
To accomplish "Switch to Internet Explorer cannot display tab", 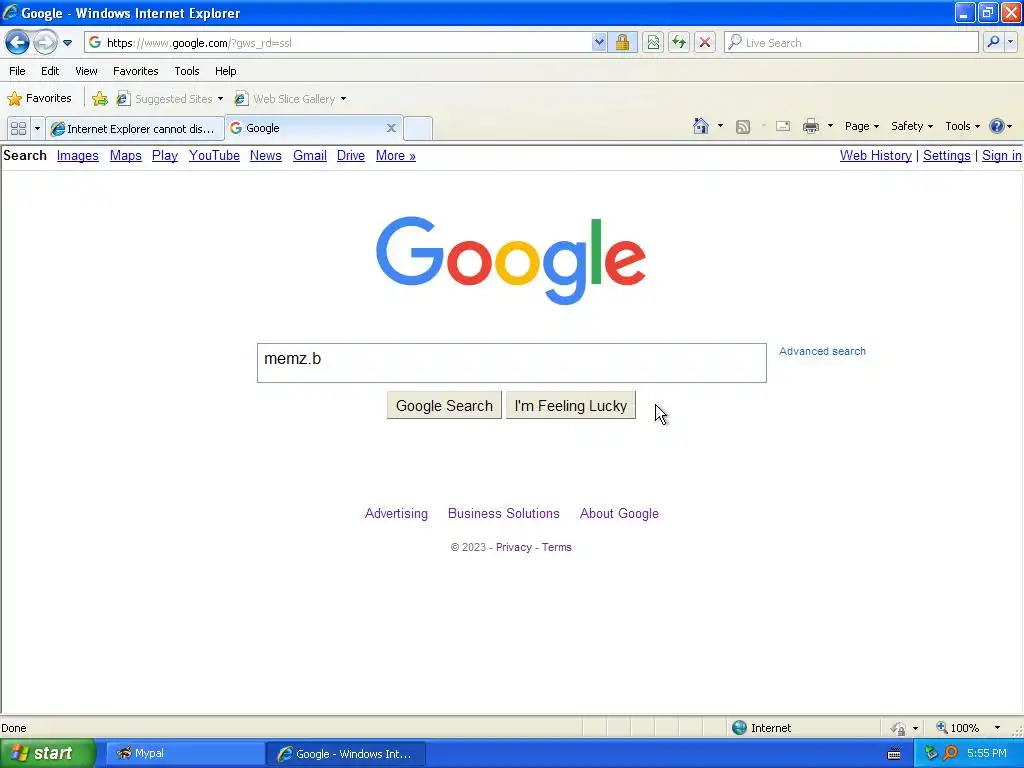I will click(135, 129).
